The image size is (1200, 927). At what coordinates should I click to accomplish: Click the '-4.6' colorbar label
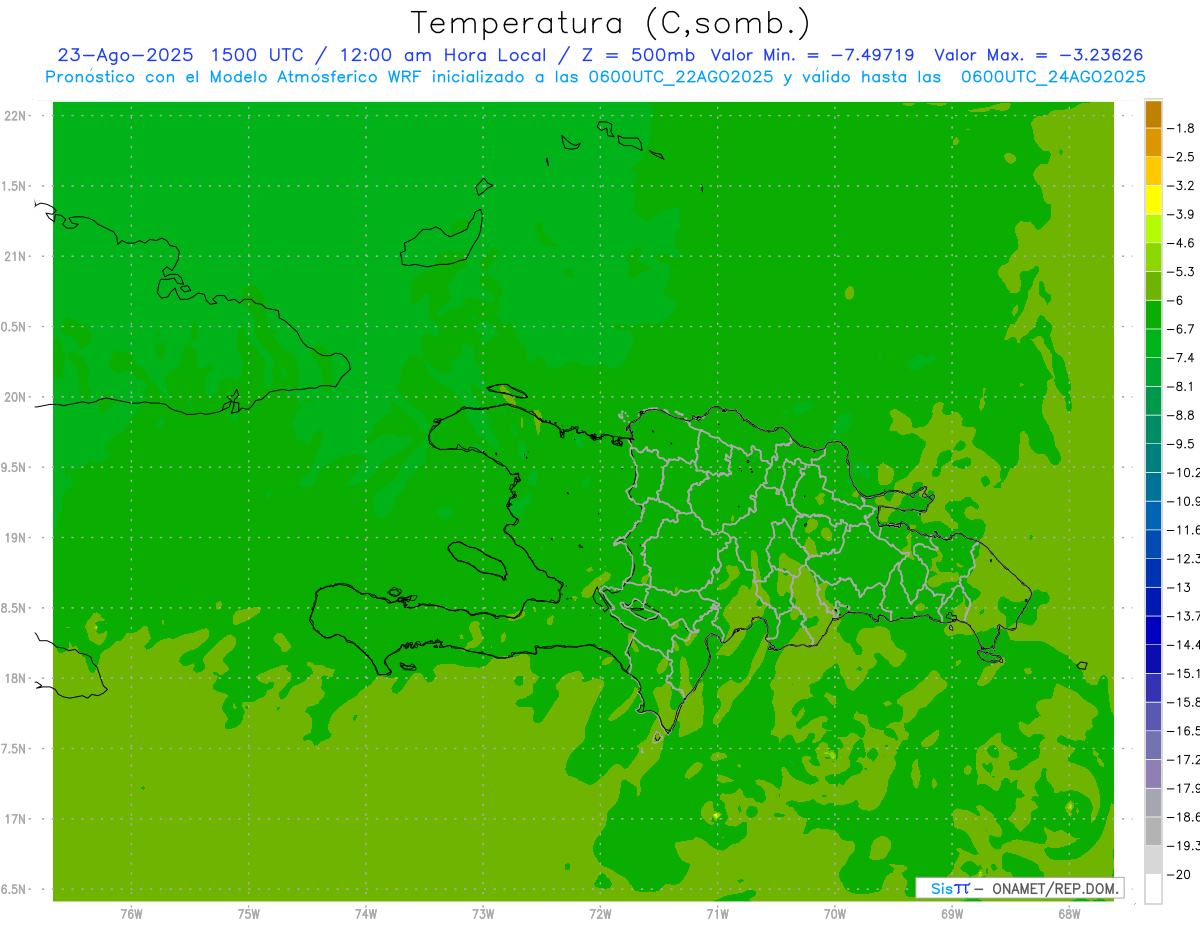(x=1182, y=243)
